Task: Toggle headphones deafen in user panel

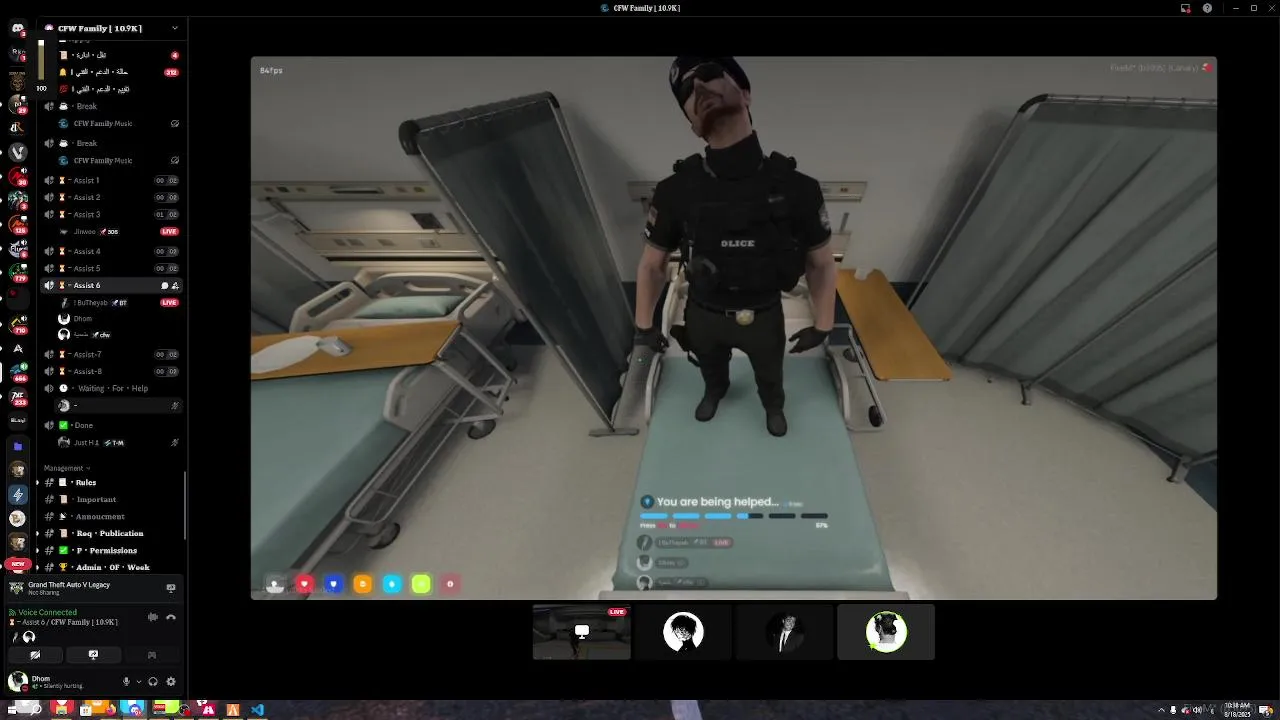Action: (x=153, y=681)
